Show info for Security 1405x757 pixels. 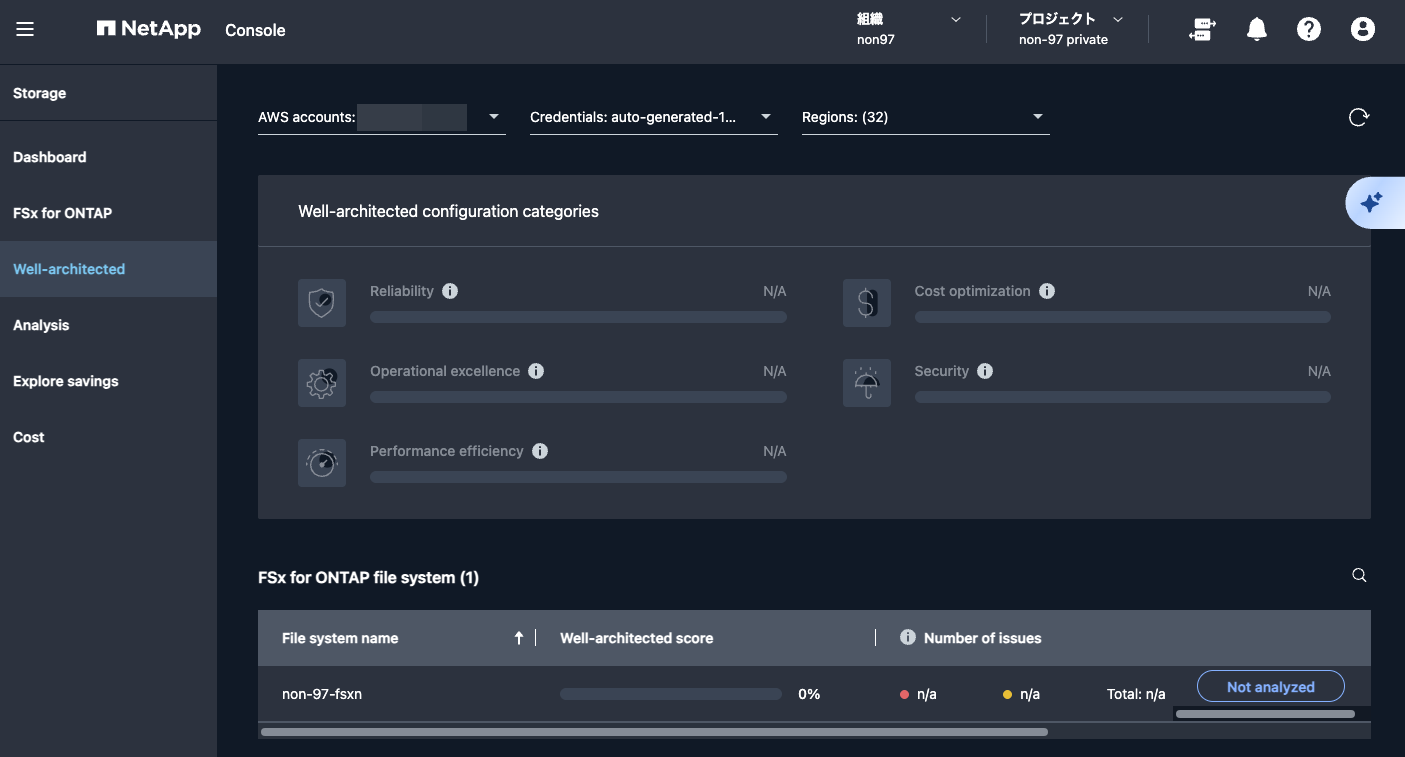click(x=985, y=371)
